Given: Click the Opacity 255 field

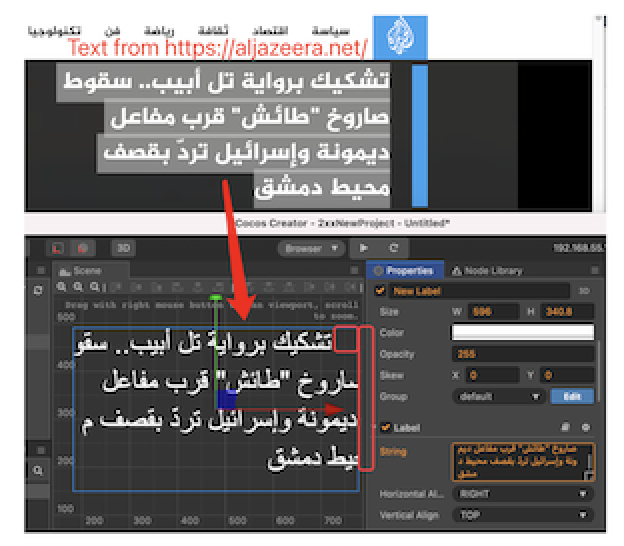Looking at the screenshot, I should 523,354.
